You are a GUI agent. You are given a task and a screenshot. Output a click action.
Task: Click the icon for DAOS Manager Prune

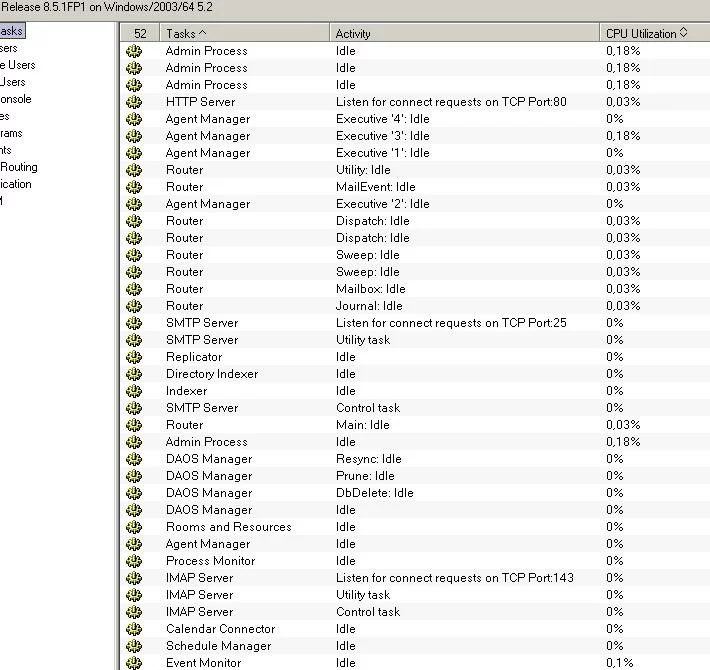click(x=134, y=476)
